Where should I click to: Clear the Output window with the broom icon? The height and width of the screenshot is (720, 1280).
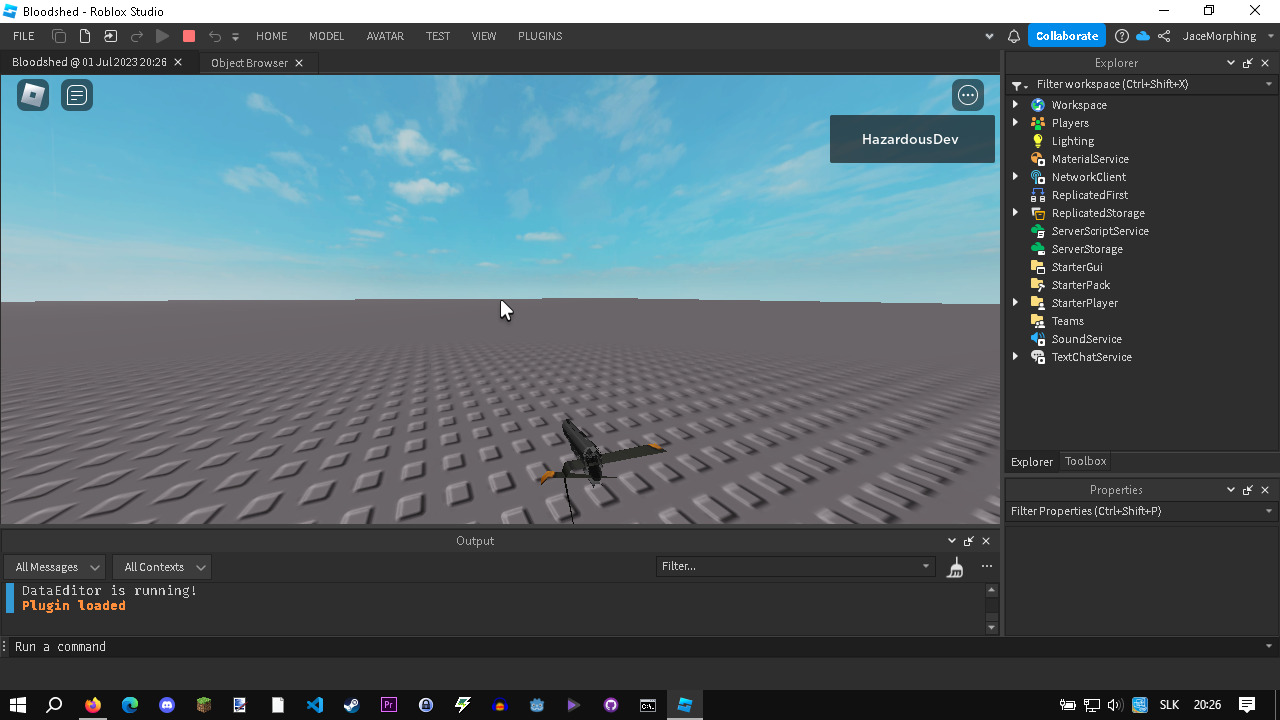click(x=955, y=566)
